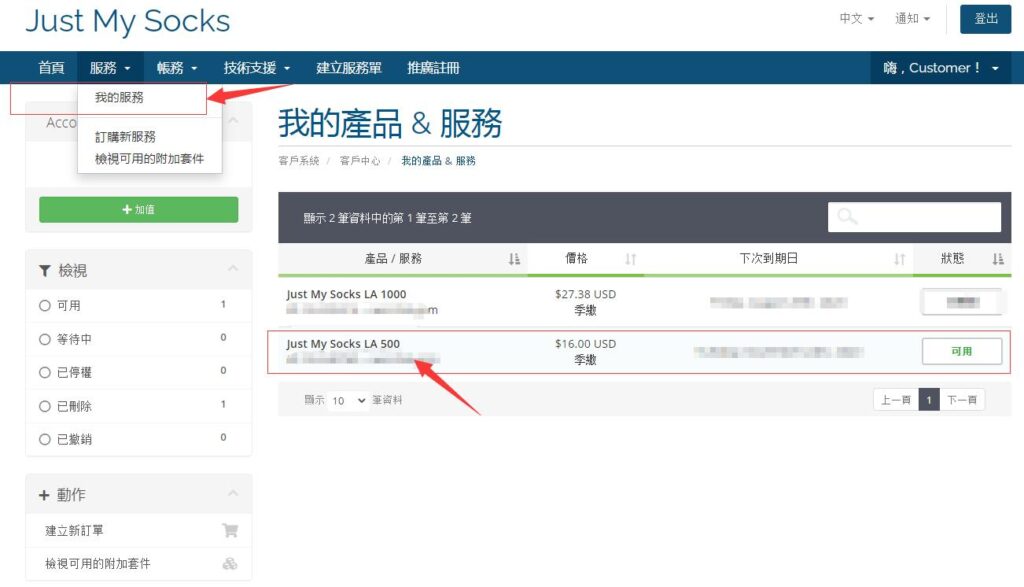This screenshot has width=1024, height=587.
Task: Select the 已刪除 filter radio button
Action: tap(44, 406)
